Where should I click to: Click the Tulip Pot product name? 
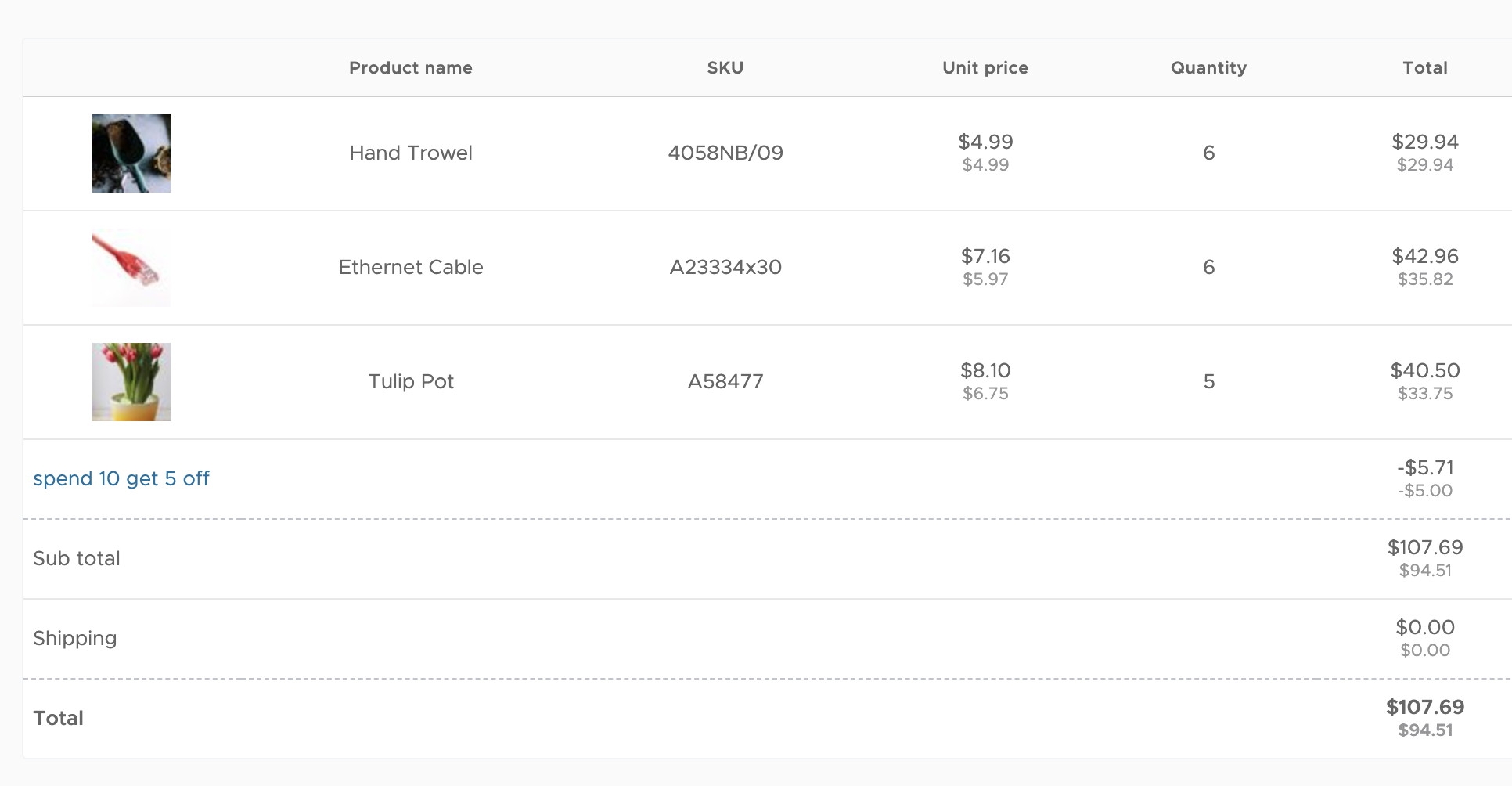[411, 381]
